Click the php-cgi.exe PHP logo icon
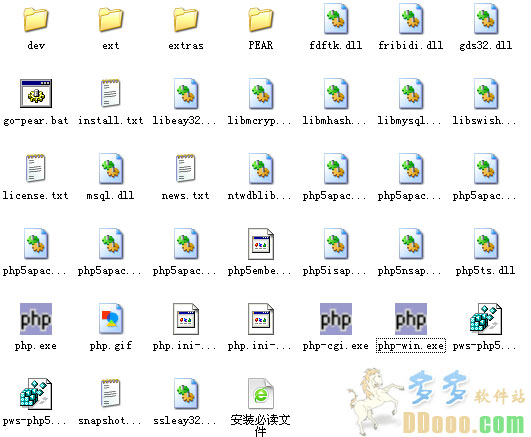This screenshot has height=437, width=531. tap(336, 319)
